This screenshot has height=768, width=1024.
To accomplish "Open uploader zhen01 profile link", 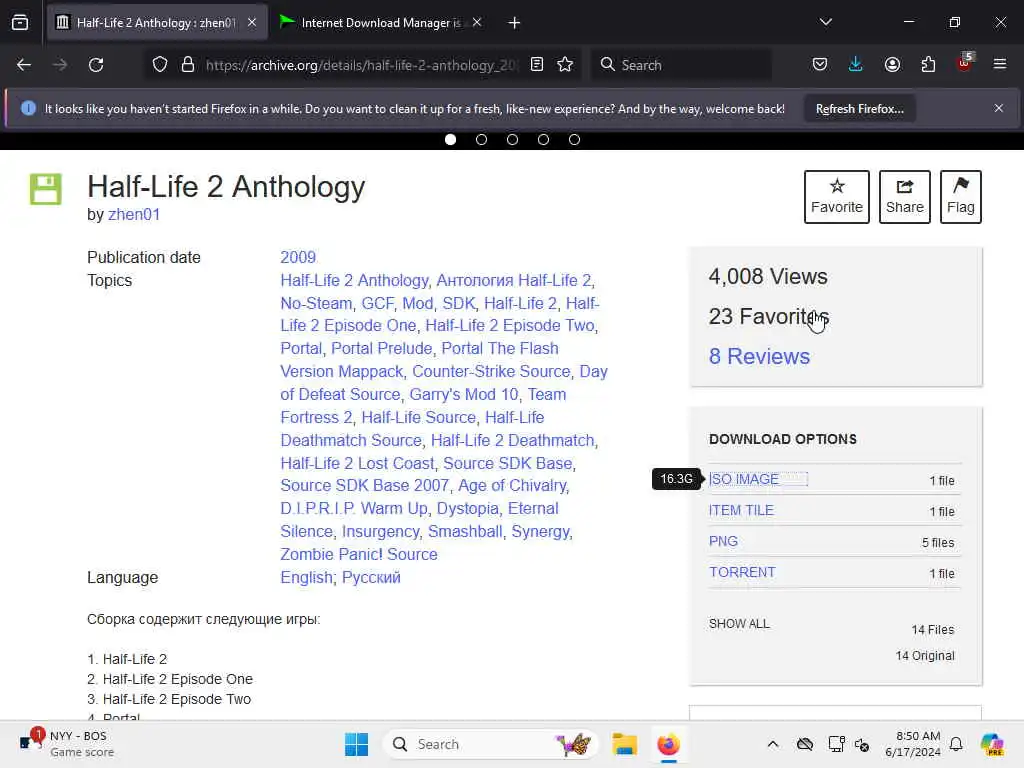I will (x=134, y=215).
